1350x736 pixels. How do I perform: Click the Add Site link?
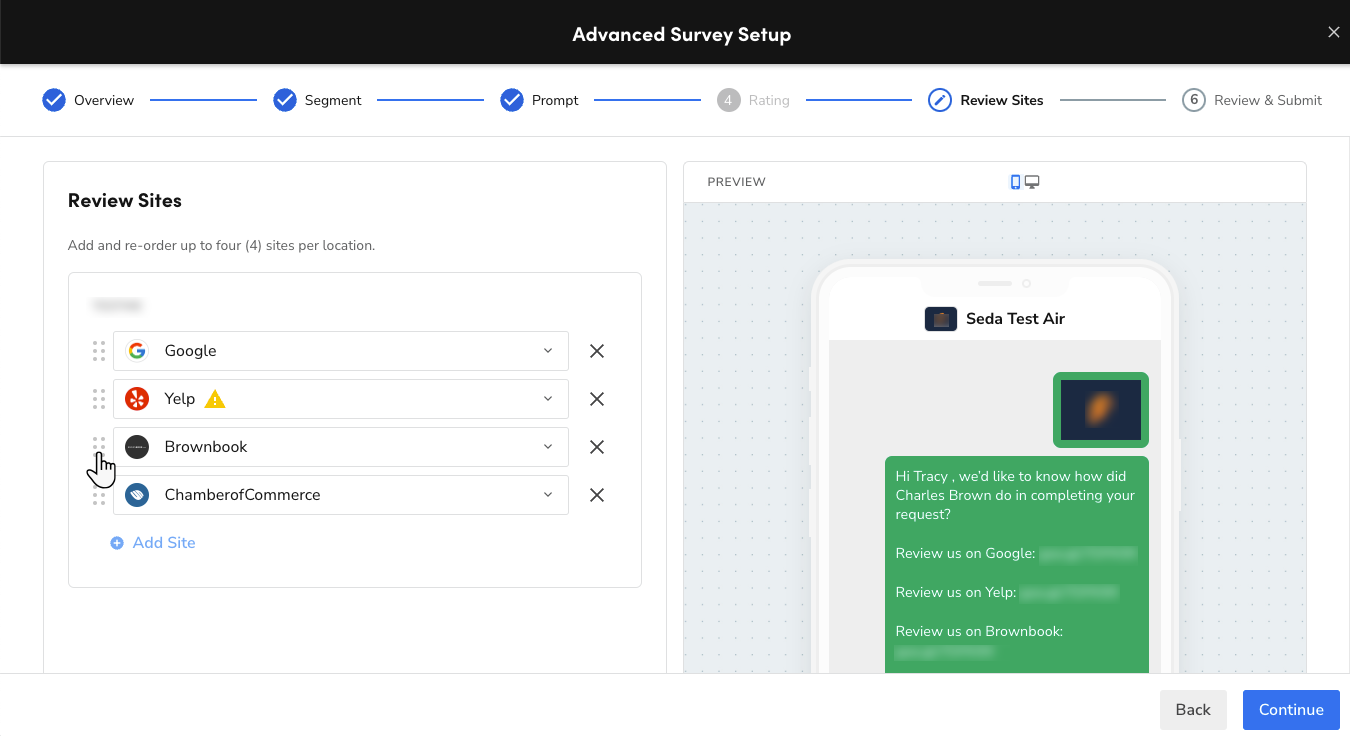(x=164, y=543)
